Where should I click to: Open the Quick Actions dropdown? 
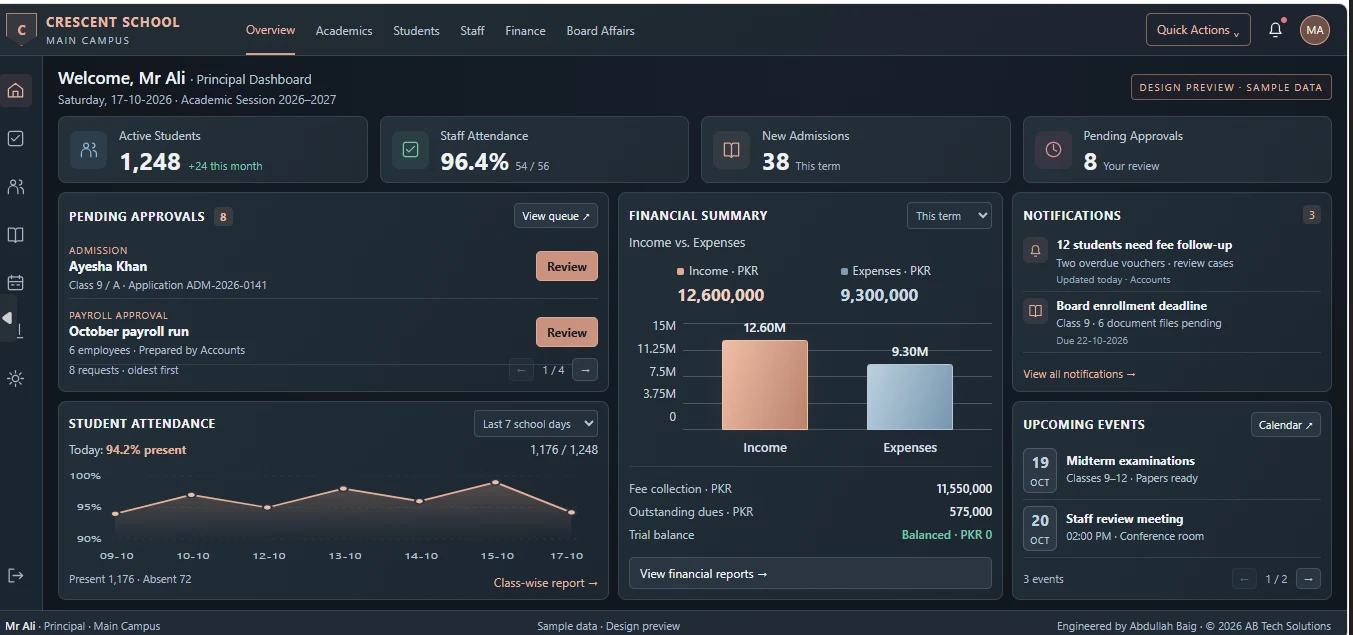point(1198,30)
